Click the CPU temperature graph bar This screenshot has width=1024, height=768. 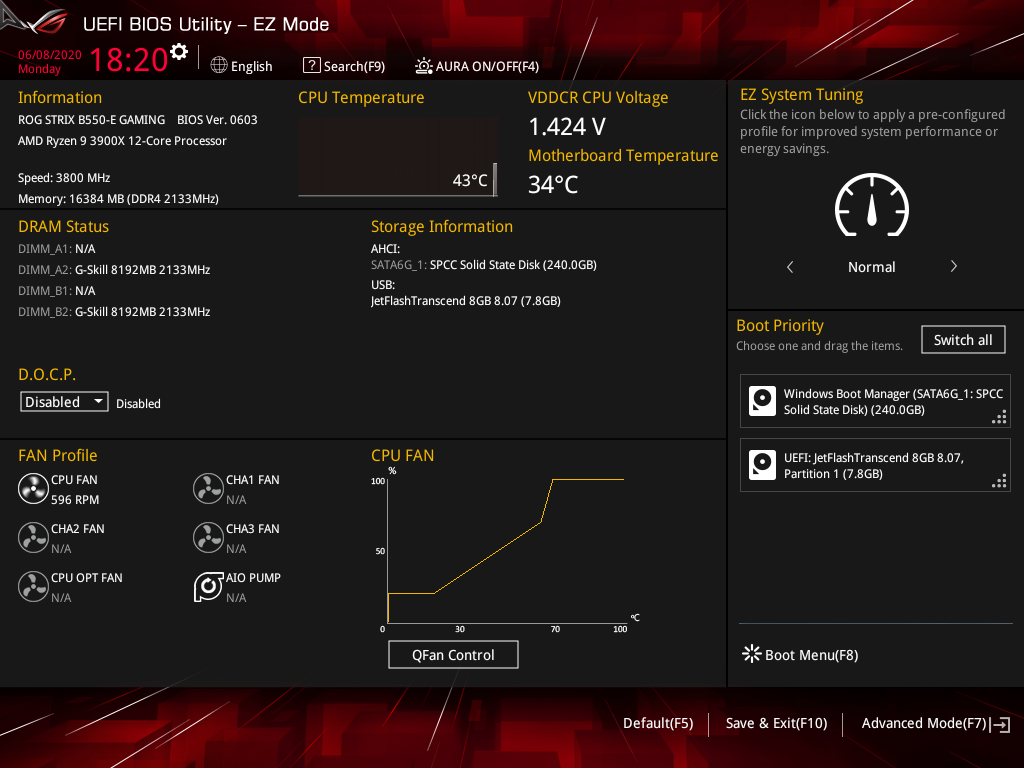(495, 180)
